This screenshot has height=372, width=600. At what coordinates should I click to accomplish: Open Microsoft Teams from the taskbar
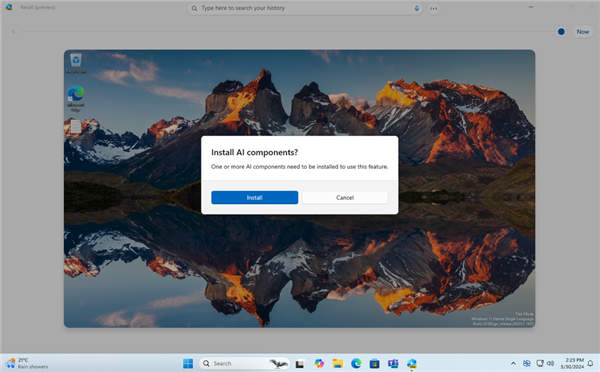393,363
